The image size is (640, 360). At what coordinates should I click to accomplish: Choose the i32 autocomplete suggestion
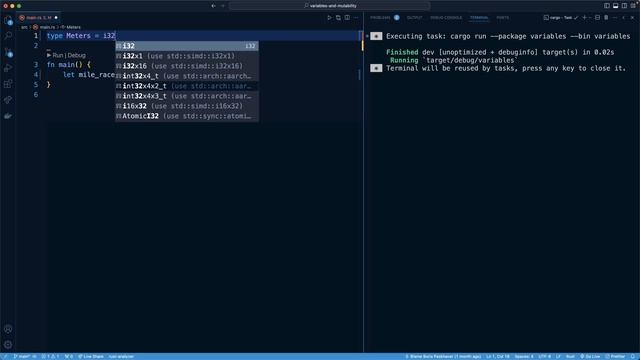[x=187, y=46]
